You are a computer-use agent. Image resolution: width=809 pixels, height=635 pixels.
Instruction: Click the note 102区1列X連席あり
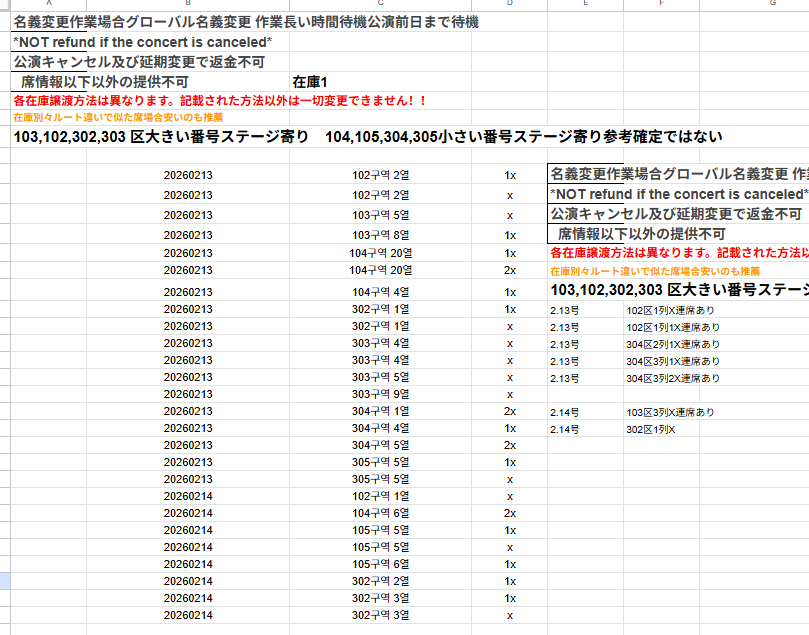point(670,311)
